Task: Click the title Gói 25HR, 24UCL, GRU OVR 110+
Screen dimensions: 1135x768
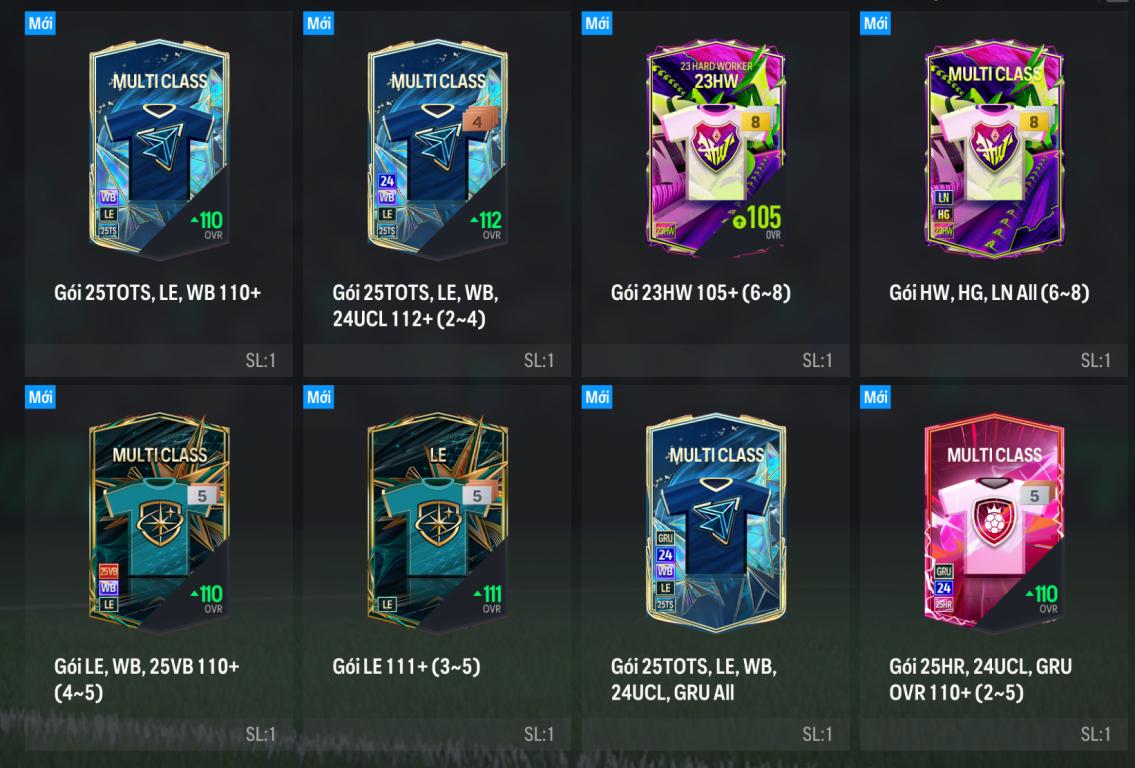Action: 980,679
